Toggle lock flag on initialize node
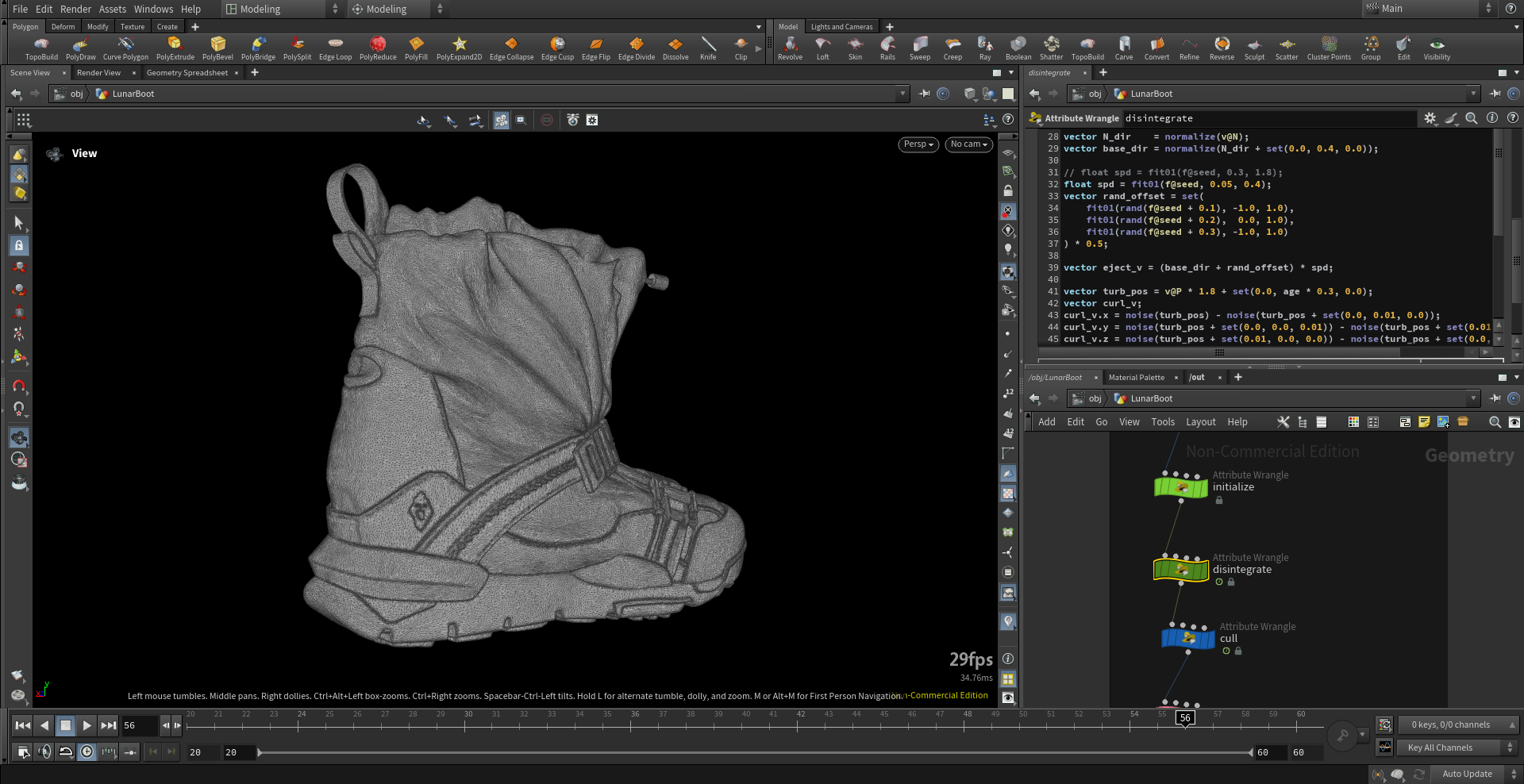 (x=1219, y=501)
